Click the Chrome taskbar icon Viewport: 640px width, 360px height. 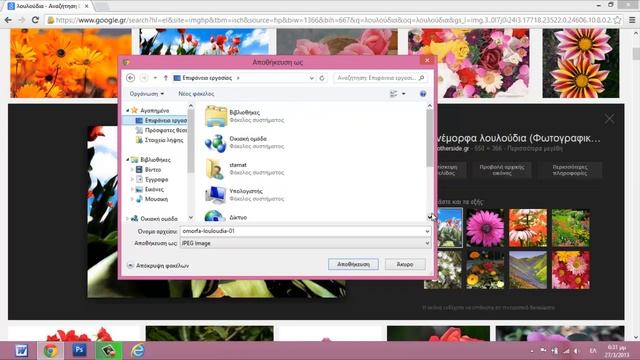[51, 351]
